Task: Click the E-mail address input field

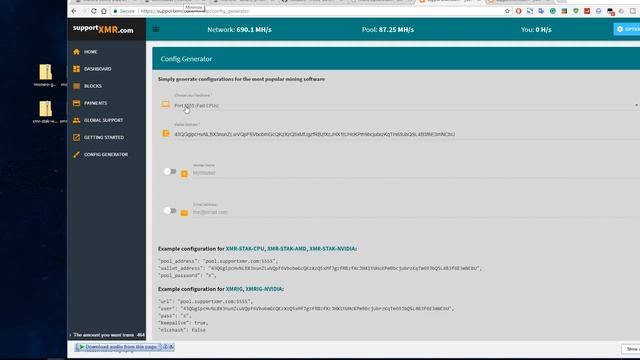Action: (x=416, y=212)
